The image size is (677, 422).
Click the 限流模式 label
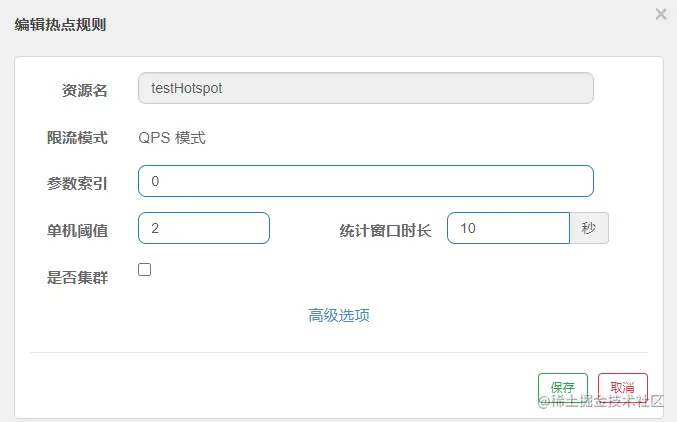pos(77,138)
